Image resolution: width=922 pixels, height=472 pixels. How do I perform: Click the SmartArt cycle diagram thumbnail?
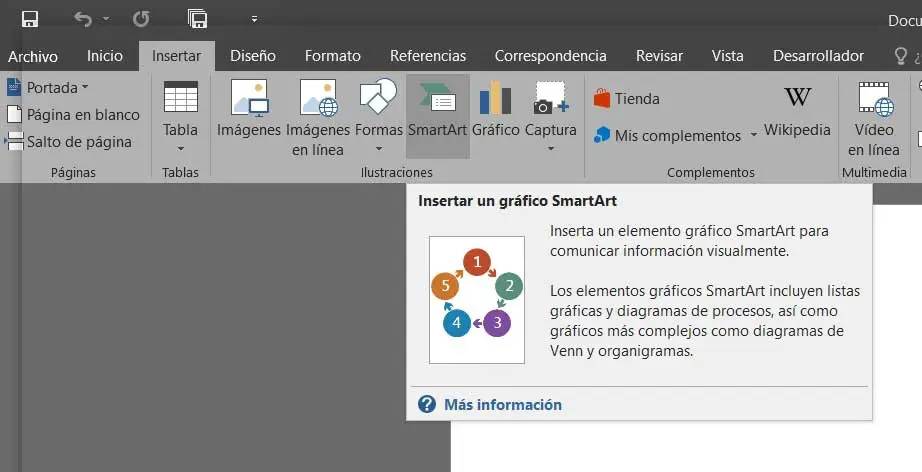point(477,300)
